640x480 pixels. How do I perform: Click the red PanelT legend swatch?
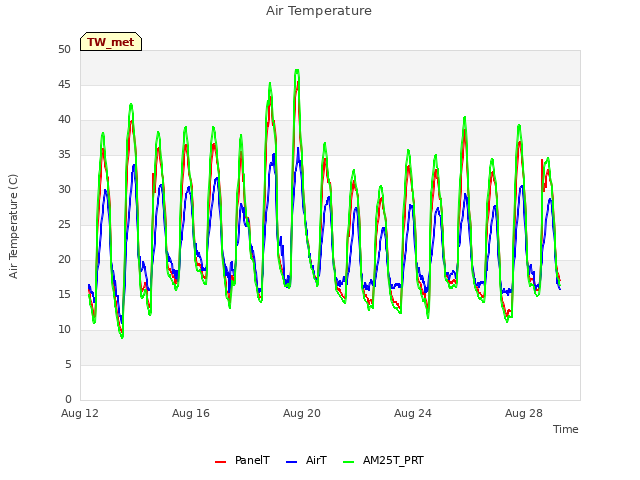tap(220, 462)
